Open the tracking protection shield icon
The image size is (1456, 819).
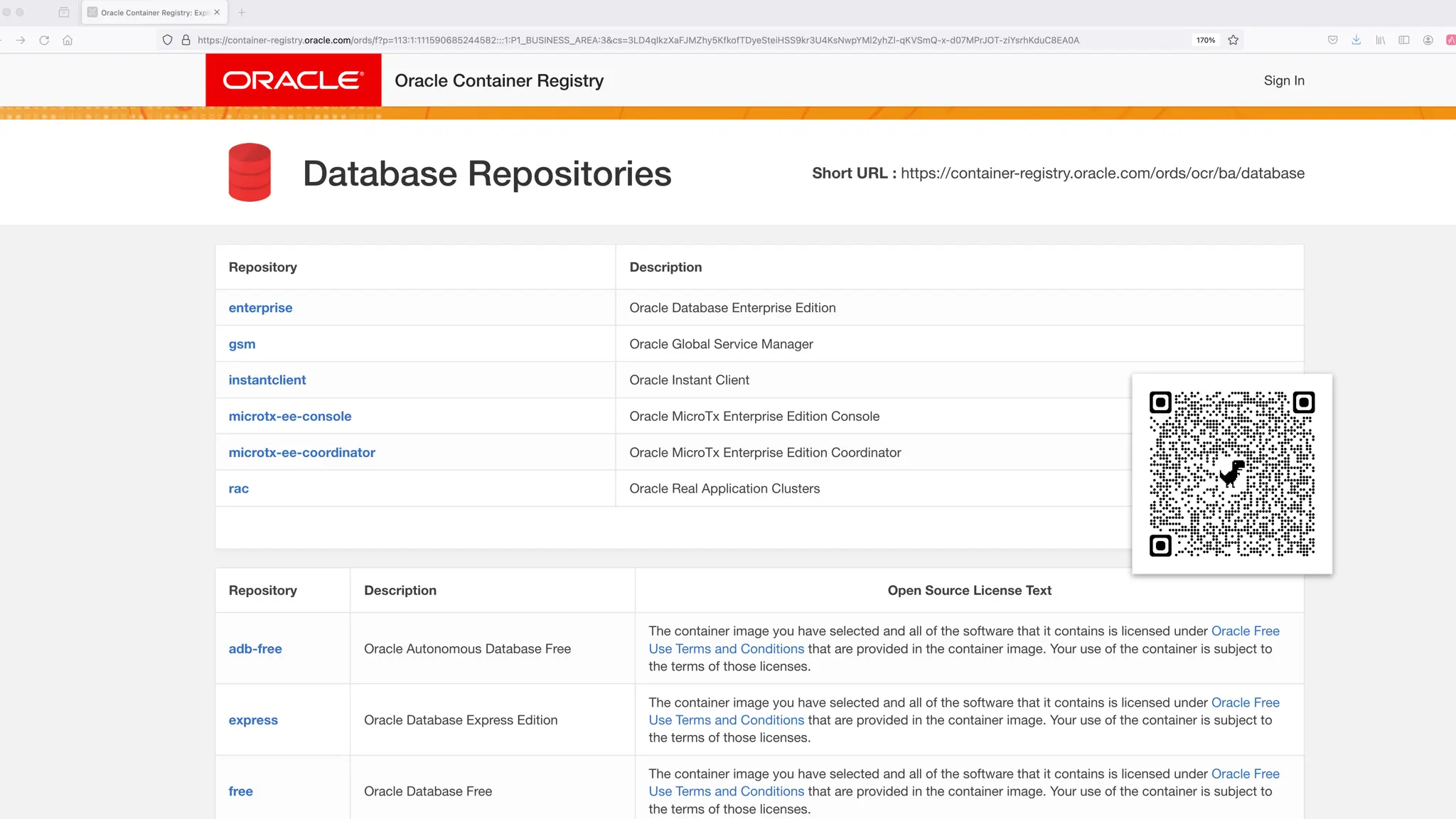pyautogui.click(x=167, y=41)
